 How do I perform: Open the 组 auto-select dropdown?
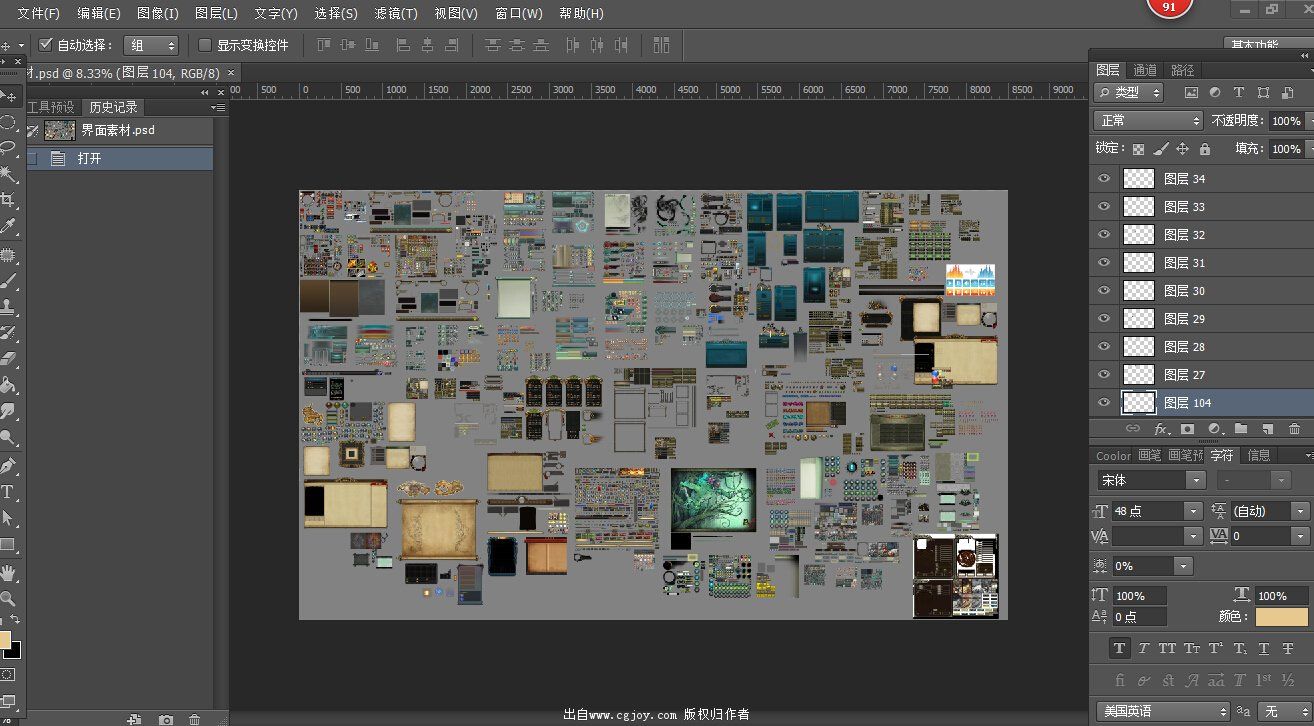tap(150, 45)
